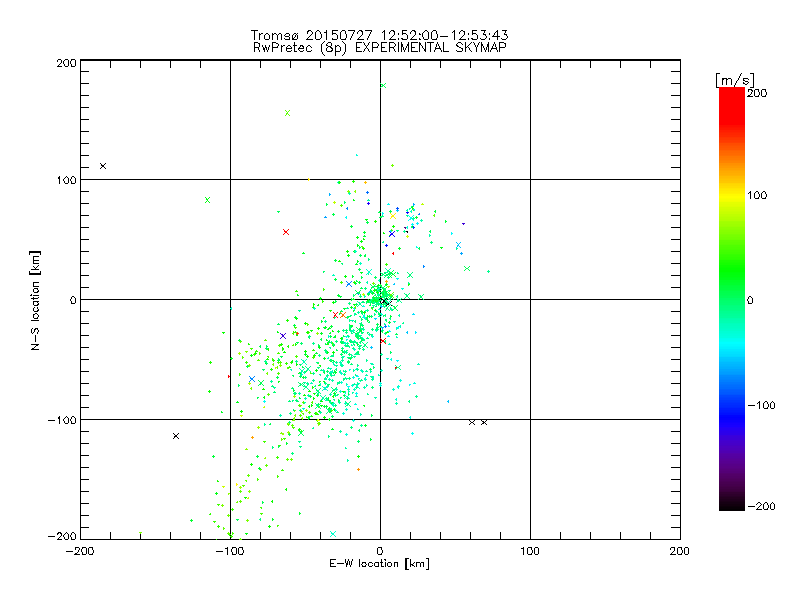Click the 'E-W location [km]' axis label

point(379,563)
